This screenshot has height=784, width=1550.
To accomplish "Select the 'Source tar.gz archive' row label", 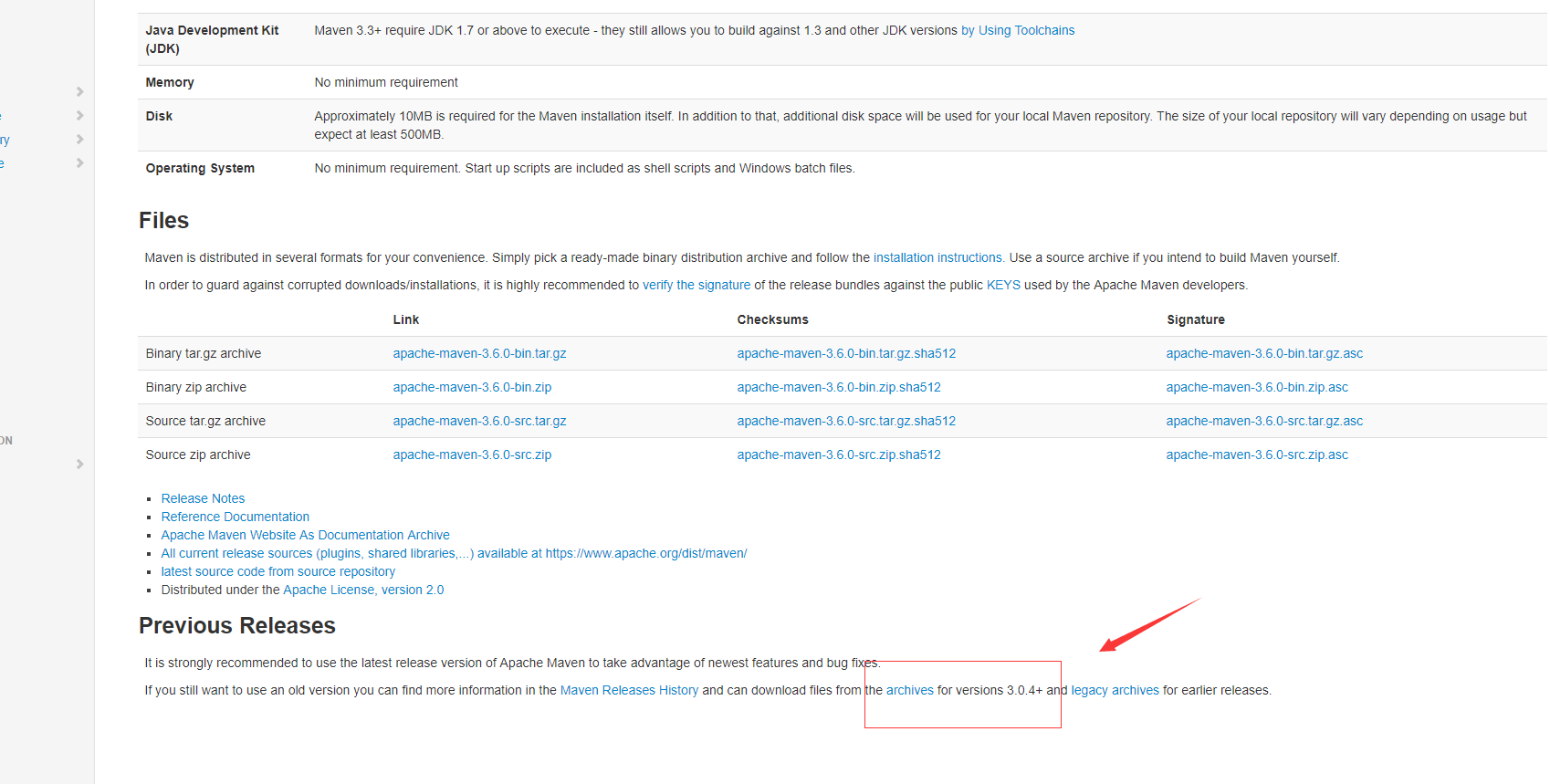I will click(205, 421).
